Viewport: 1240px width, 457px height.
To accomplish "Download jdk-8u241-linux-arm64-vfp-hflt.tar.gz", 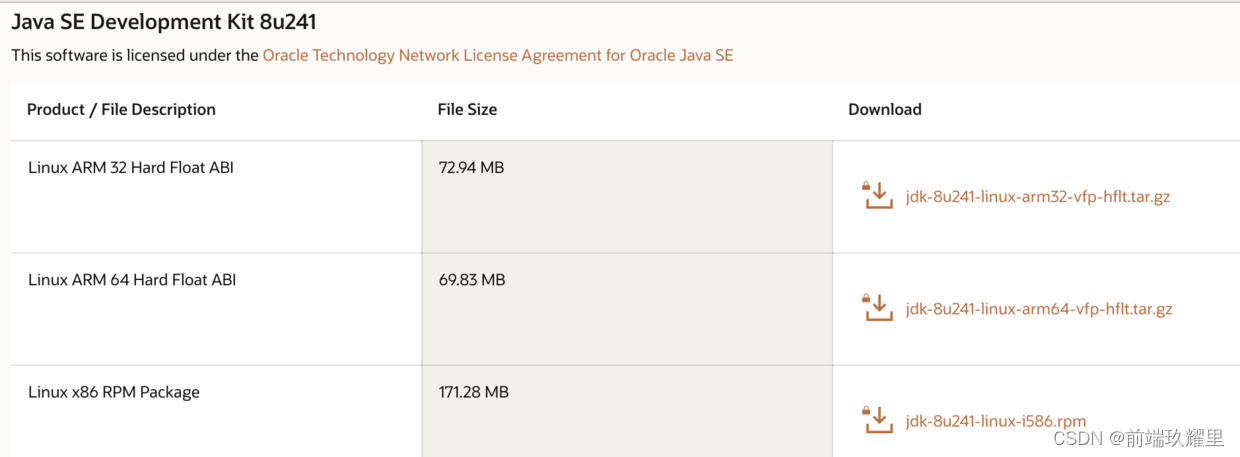I will (x=1038, y=308).
